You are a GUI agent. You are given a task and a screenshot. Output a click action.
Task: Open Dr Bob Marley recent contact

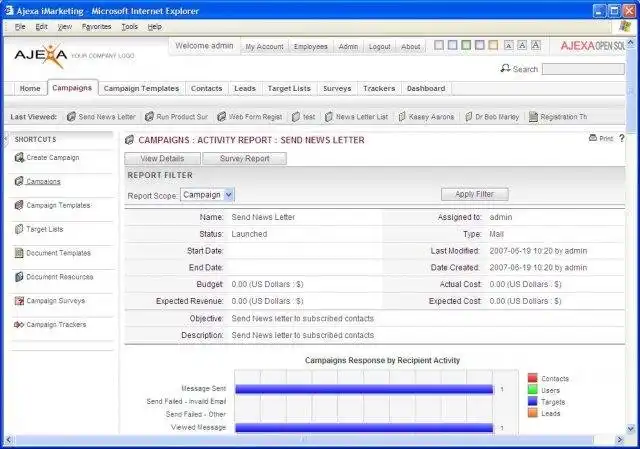(492, 117)
